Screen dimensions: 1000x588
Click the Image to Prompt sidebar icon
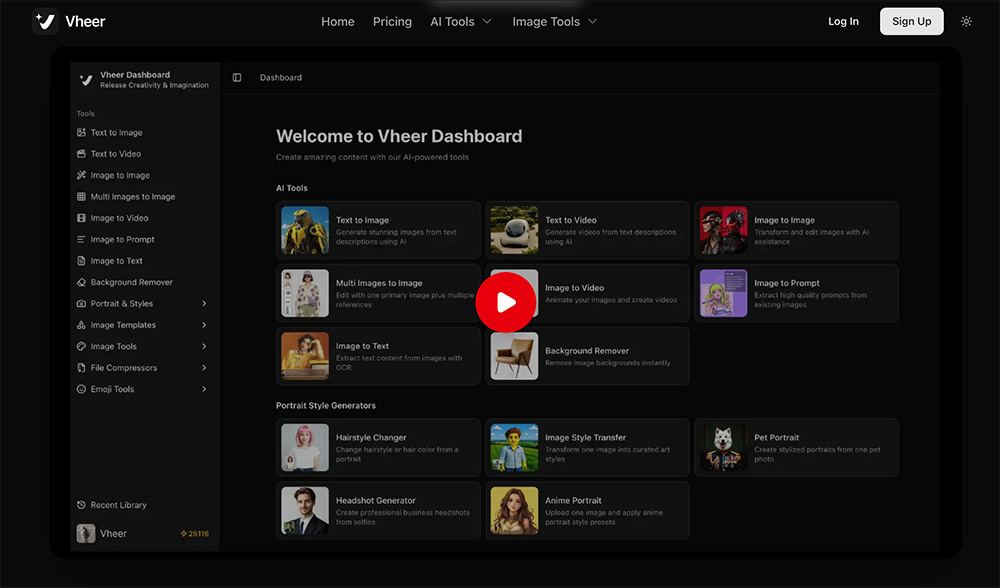pos(81,239)
